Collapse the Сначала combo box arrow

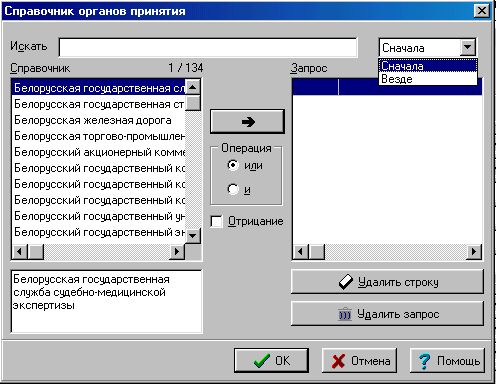pyautogui.click(x=467, y=48)
